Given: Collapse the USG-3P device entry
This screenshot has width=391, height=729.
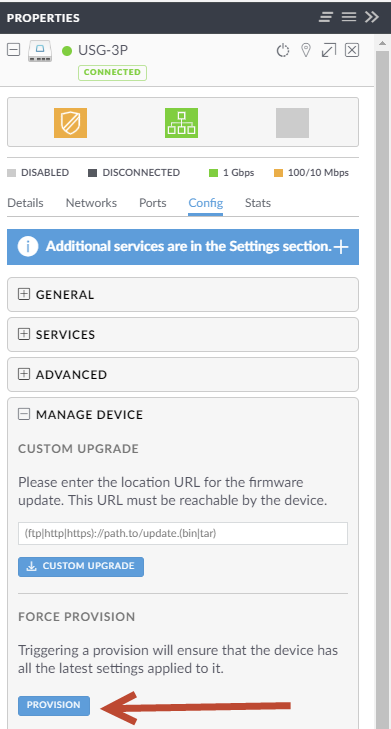Looking at the screenshot, I should (13, 50).
